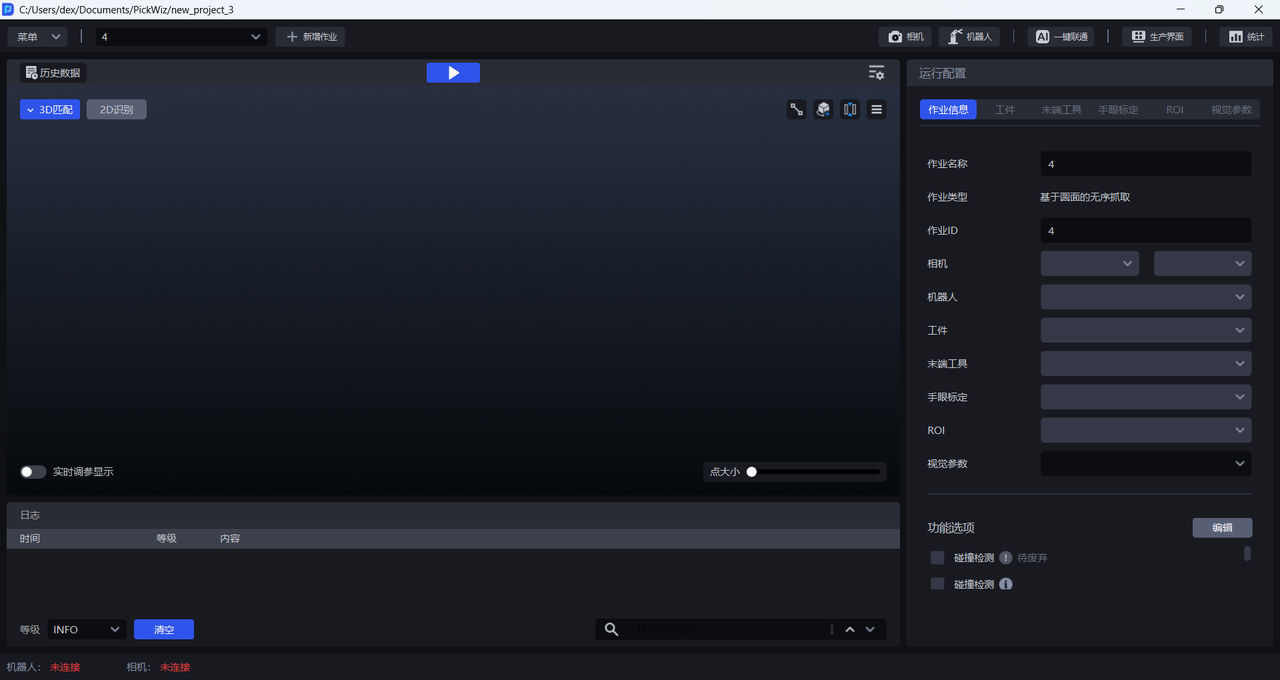
Task: Open the 统计 statistics panel
Action: pyautogui.click(x=1245, y=37)
